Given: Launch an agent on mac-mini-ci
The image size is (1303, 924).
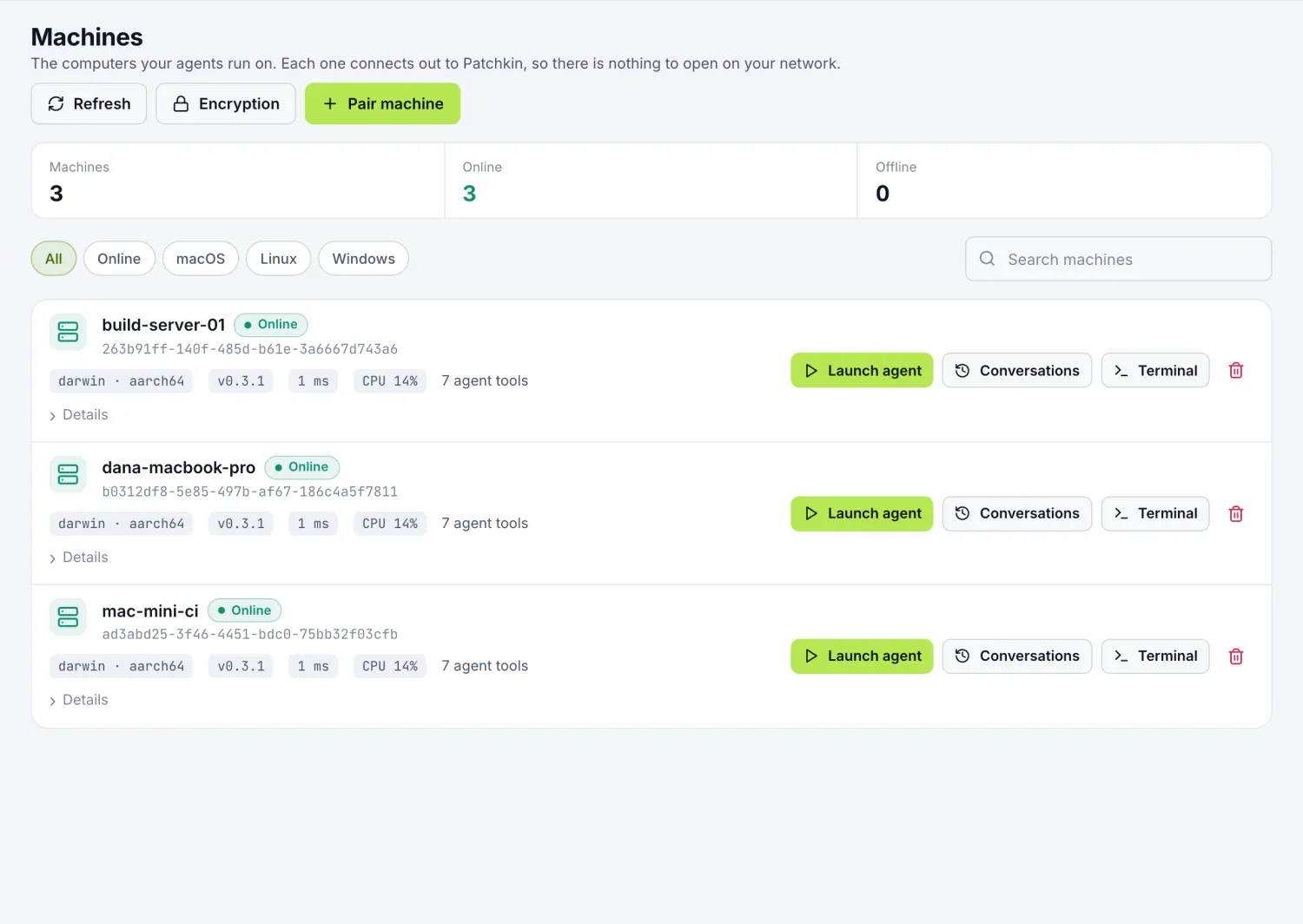Looking at the screenshot, I should 862,657.
